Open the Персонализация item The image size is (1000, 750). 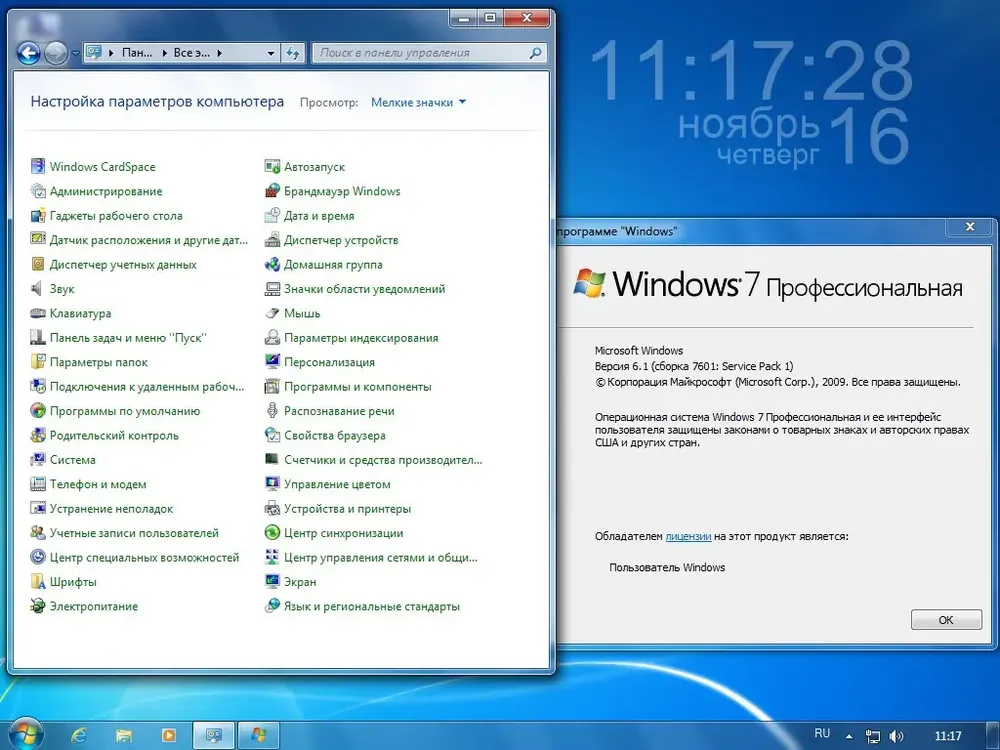click(329, 362)
